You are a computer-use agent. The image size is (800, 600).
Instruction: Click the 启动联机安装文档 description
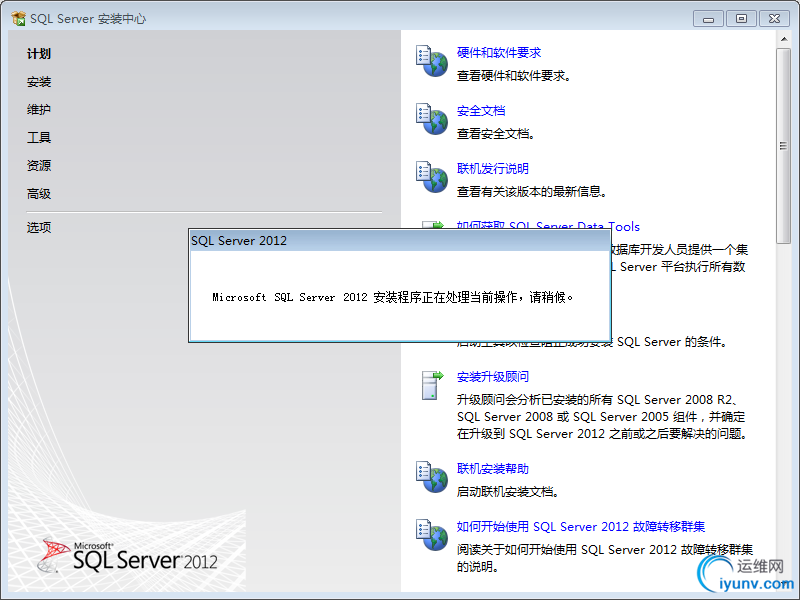[x=508, y=492]
